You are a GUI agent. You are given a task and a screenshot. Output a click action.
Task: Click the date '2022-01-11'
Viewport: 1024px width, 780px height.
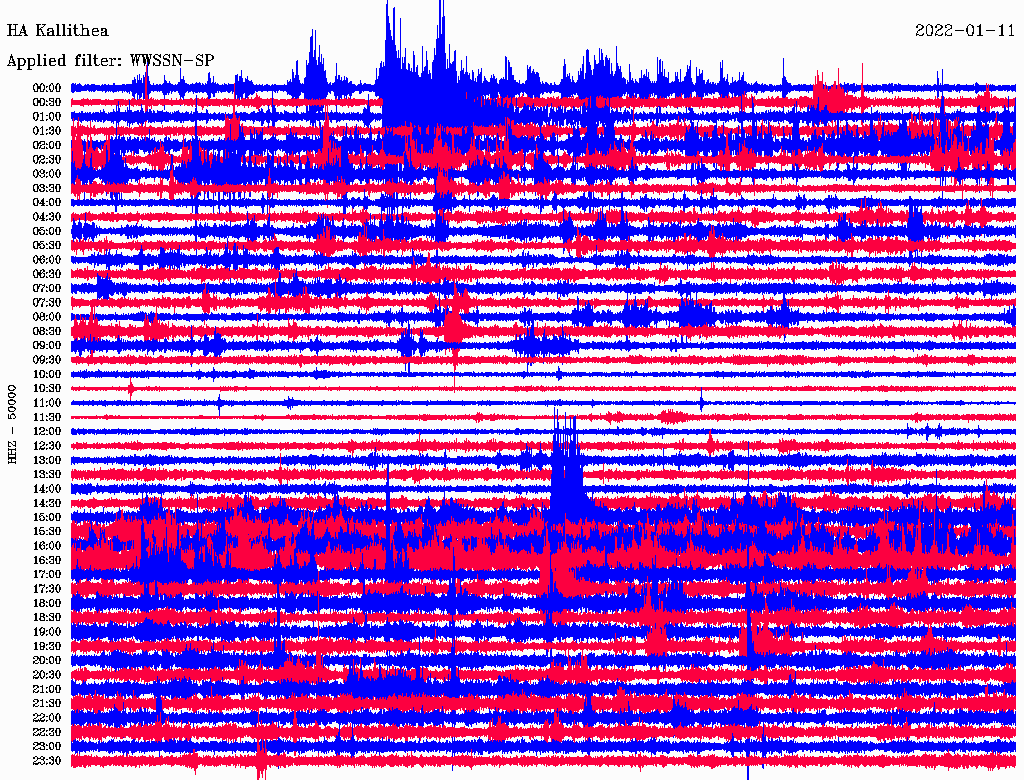965,31
